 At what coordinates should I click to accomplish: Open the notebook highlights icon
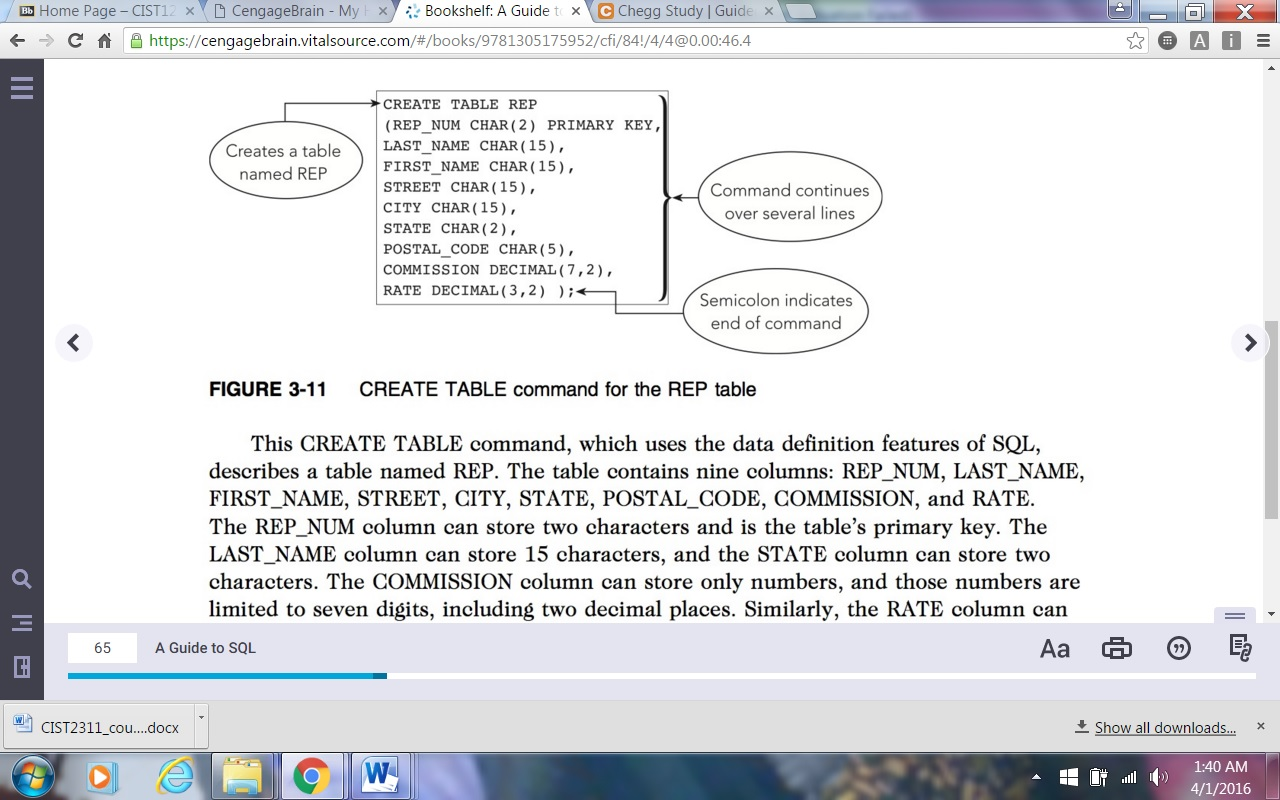(1240, 648)
